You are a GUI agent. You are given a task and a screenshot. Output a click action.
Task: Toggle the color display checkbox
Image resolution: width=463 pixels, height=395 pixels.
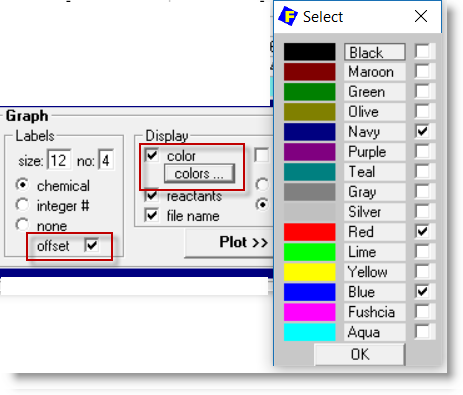coord(152,155)
